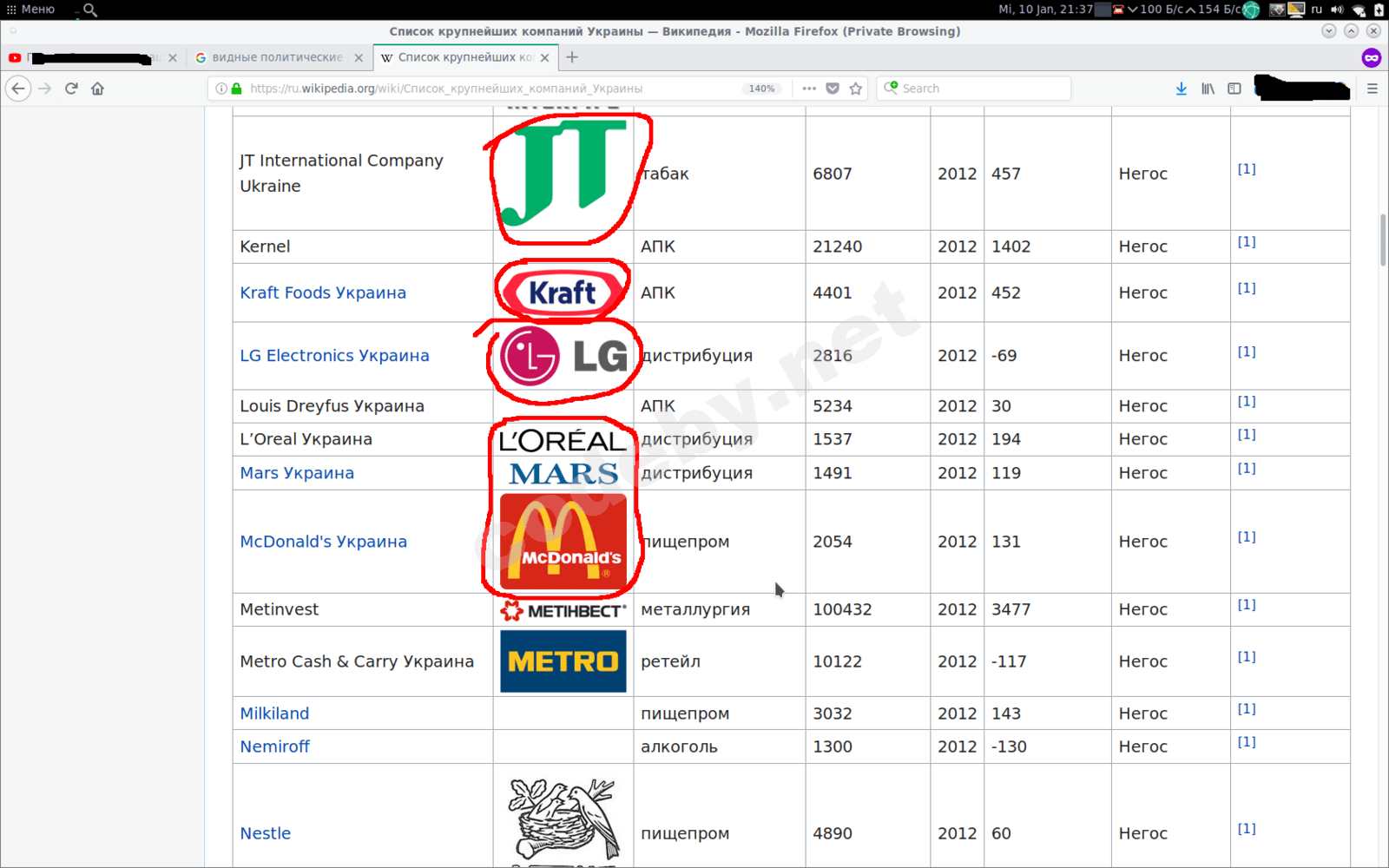The width and height of the screenshot is (1389, 868).
Task: Reset the 140% zoom level badge
Action: coord(761,89)
